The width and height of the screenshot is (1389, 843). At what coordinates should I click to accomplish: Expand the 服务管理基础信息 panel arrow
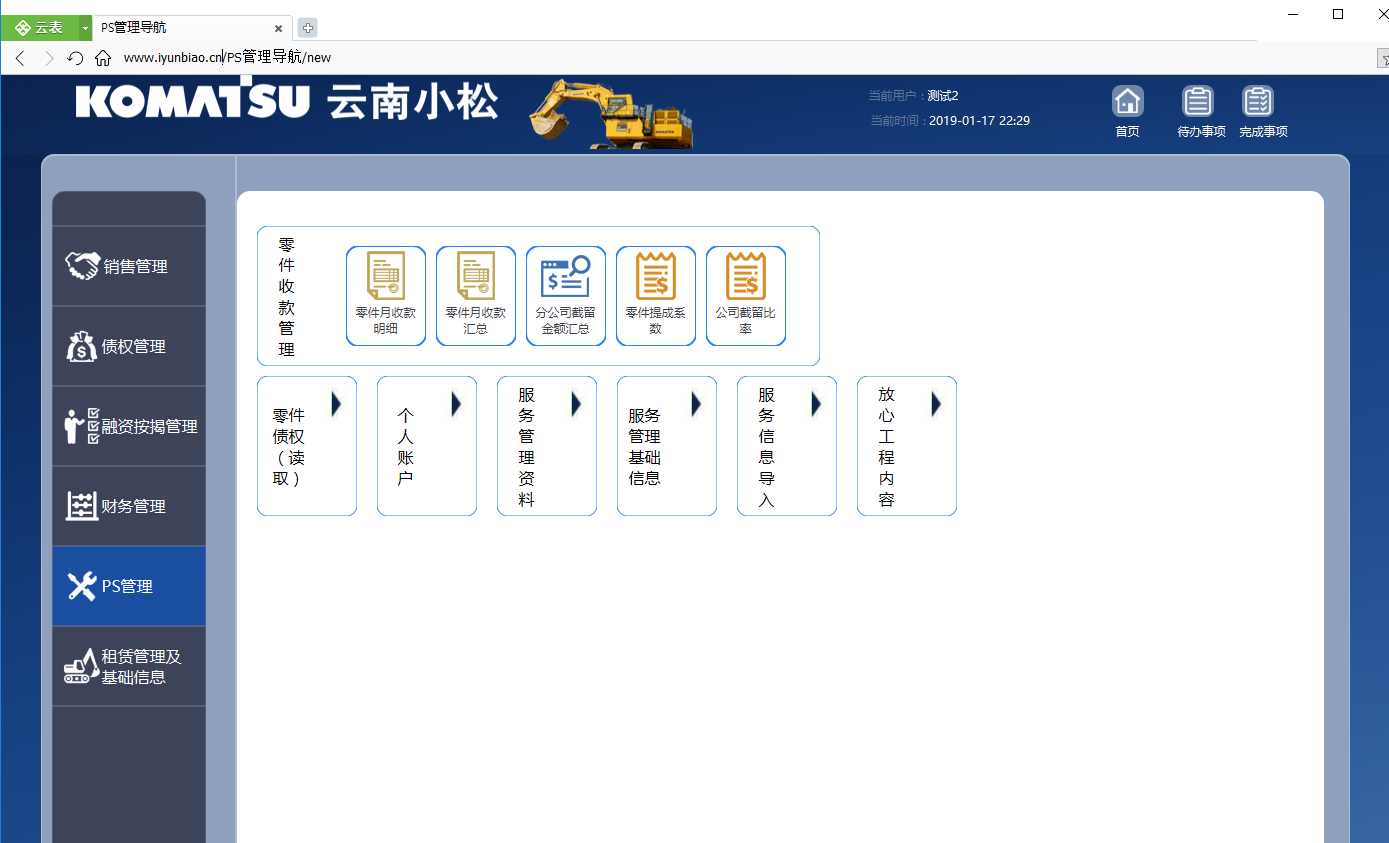697,404
